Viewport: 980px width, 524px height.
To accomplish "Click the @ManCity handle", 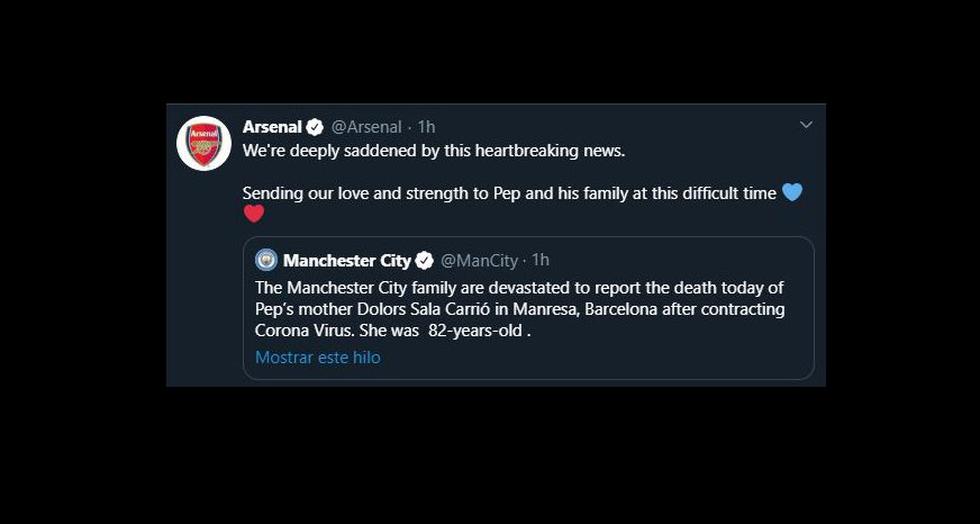I will coord(479,260).
